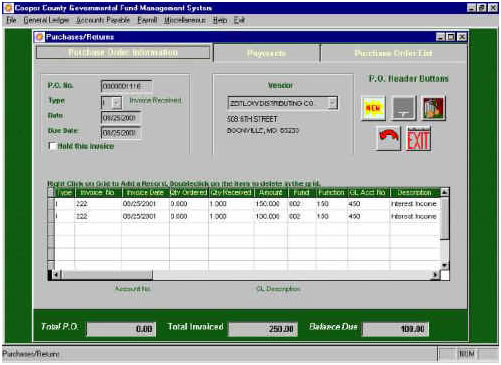
Task: Open the Miscellaneous menu
Action: (184, 20)
